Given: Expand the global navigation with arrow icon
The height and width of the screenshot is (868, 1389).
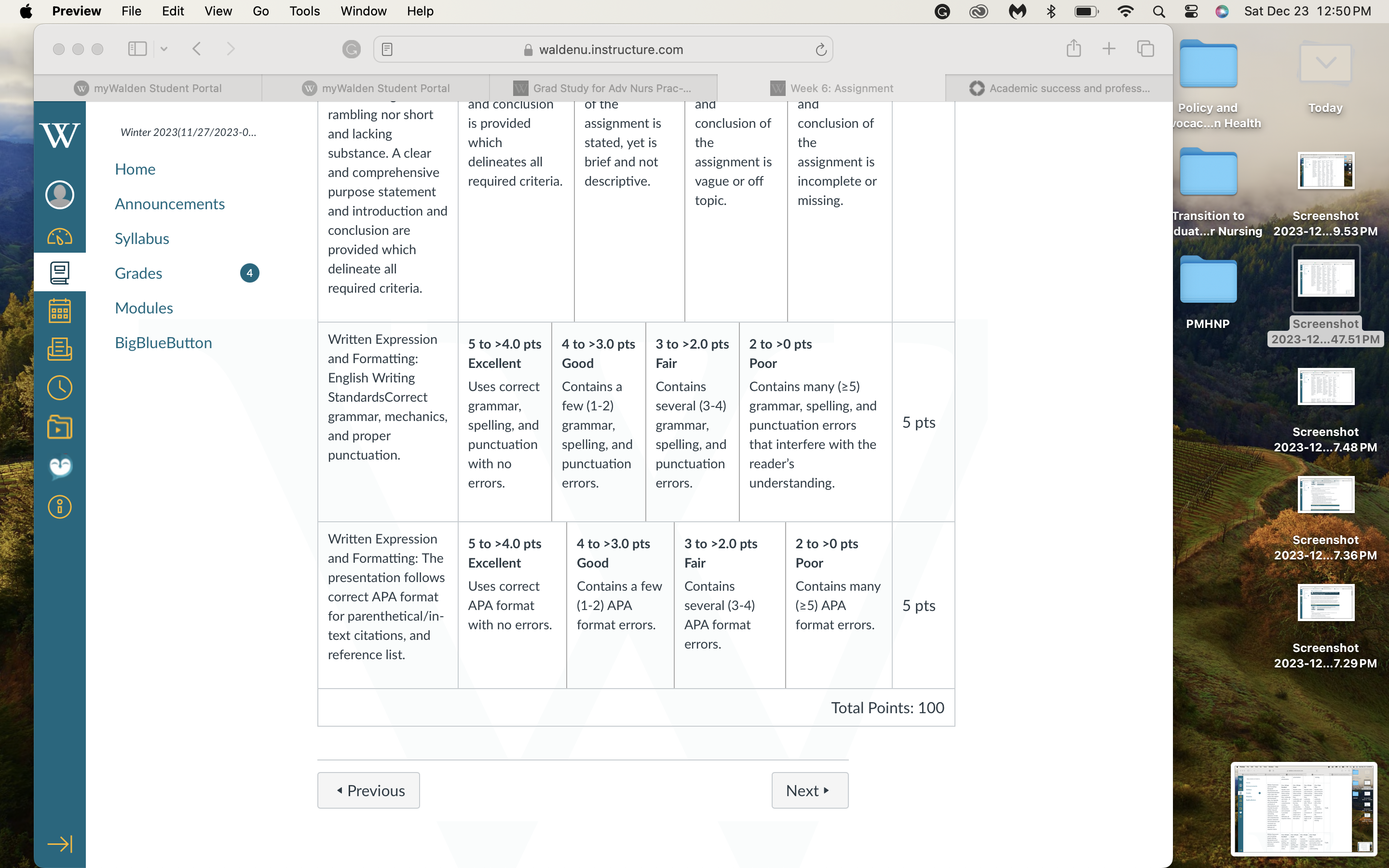Looking at the screenshot, I should [x=60, y=843].
